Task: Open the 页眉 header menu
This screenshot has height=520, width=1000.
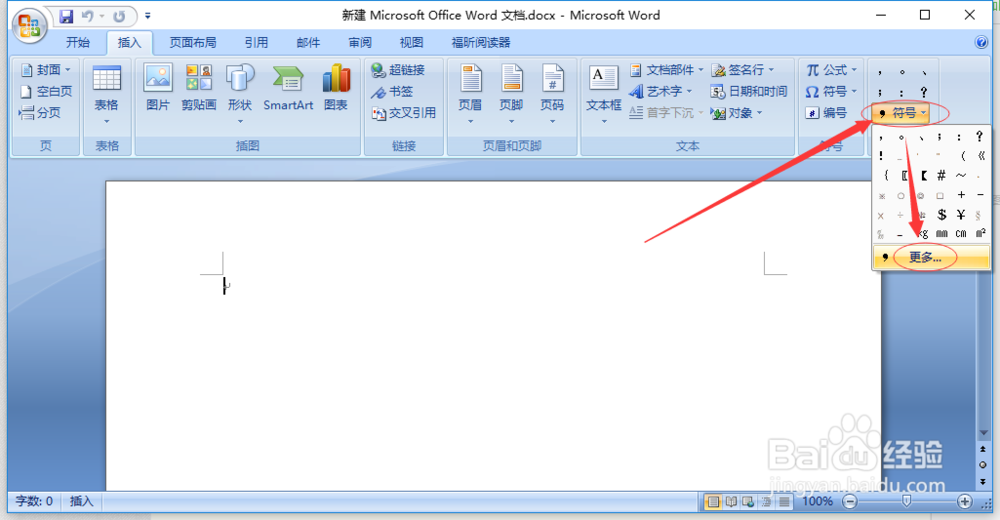Action: (x=471, y=94)
